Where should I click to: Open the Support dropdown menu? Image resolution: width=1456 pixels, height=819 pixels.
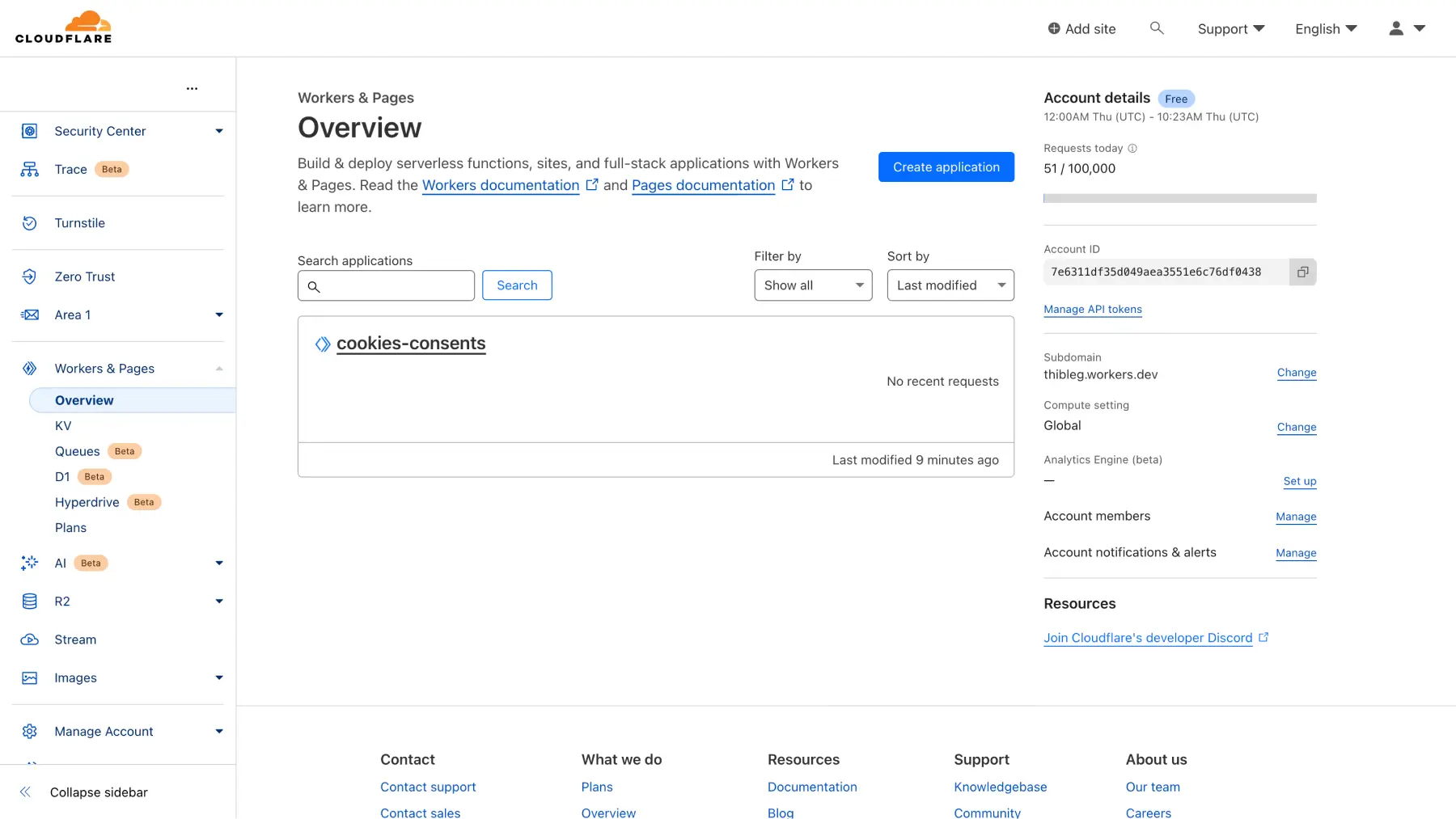click(1231, 29)
